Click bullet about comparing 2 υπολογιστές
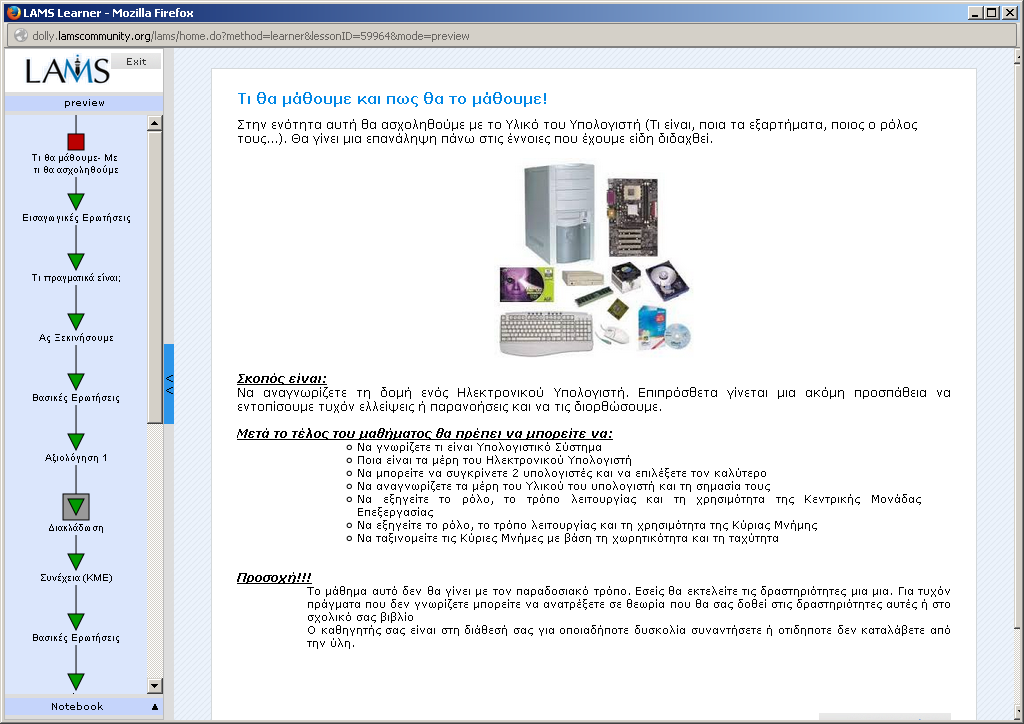The image size is (1024, 724). (562, 473)
